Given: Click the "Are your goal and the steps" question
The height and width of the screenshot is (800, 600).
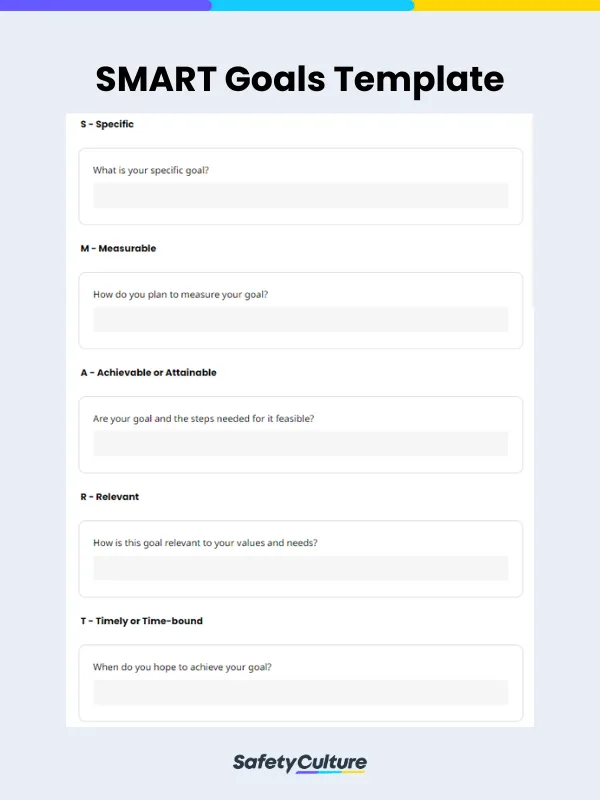Looking at the screenshot, I should point(203,418).
